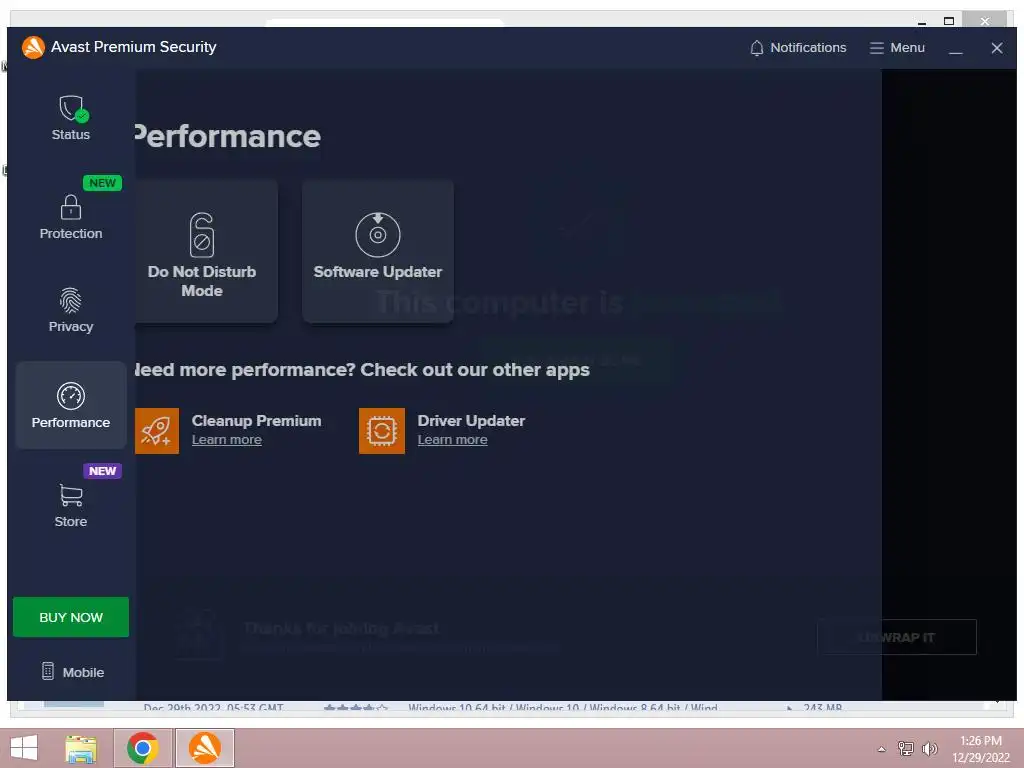Click the Driver Updater heading text
1024x768 pixels.
(471, 421)
